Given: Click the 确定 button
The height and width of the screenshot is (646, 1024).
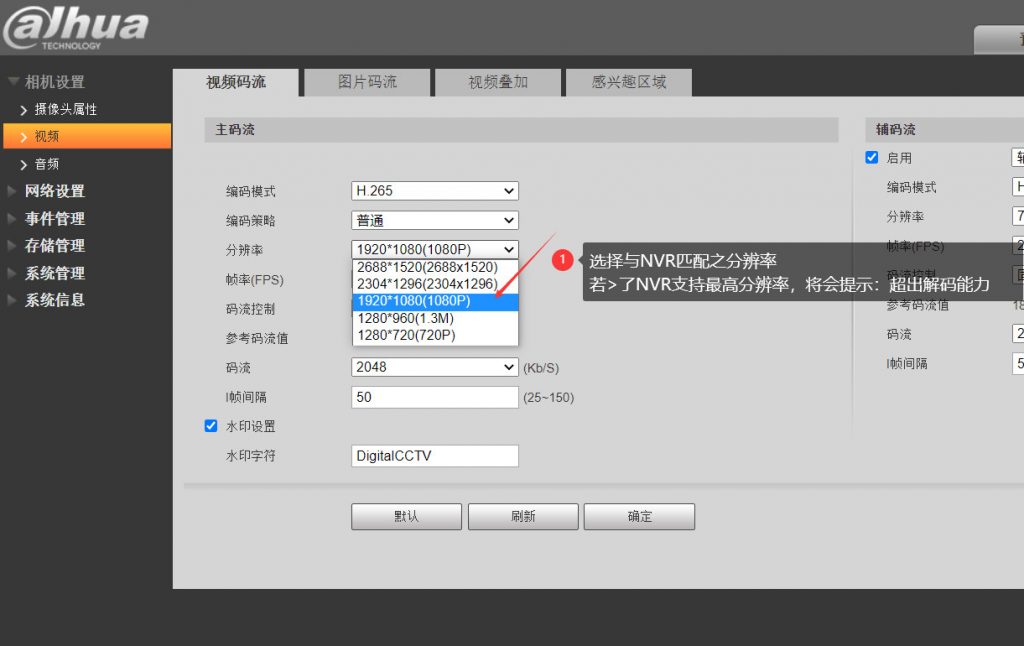Looking at the screenshot, I should [x=638, y=516].
